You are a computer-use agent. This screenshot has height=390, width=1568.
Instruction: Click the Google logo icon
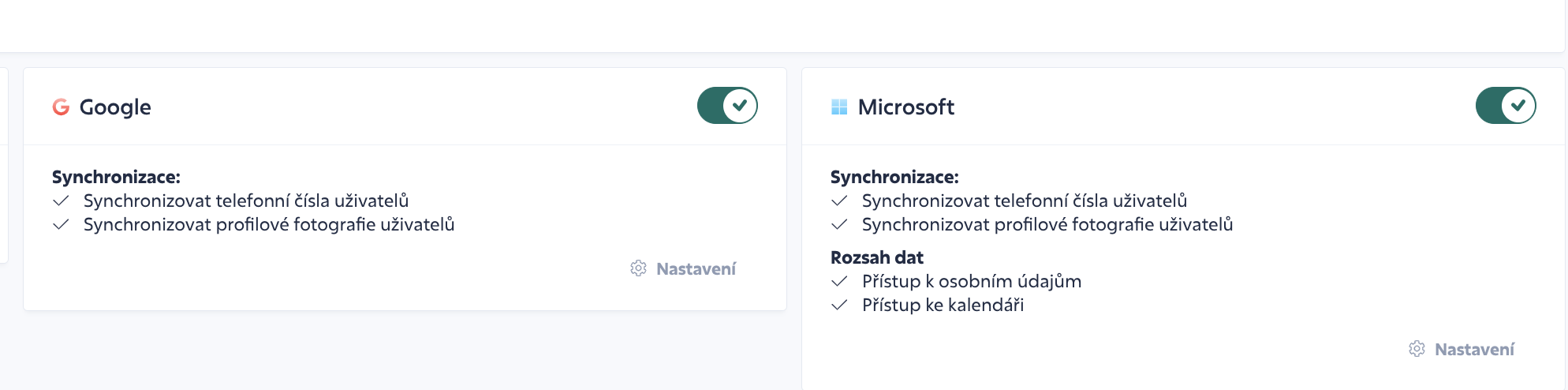[61, 107]
